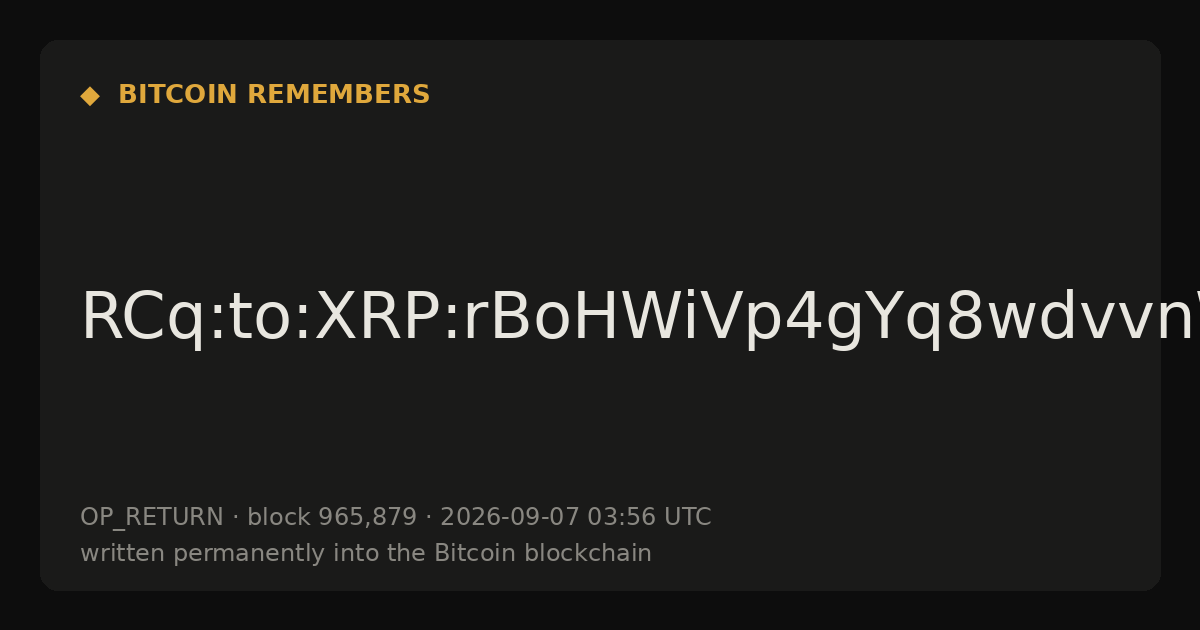Image resolution: width=1200 pixels, height=630 pixels.
Task: Click the OP_RETURN label in footer
Action: coord(152,518)
